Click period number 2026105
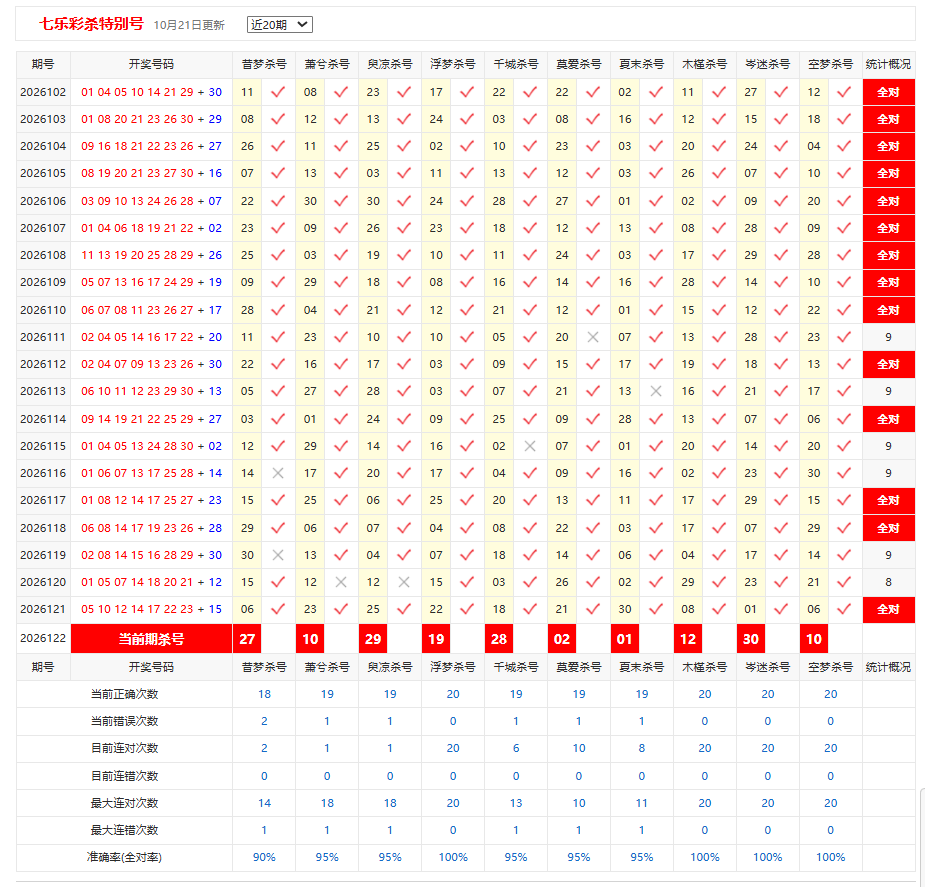925x887 pixels. [43, 173]
